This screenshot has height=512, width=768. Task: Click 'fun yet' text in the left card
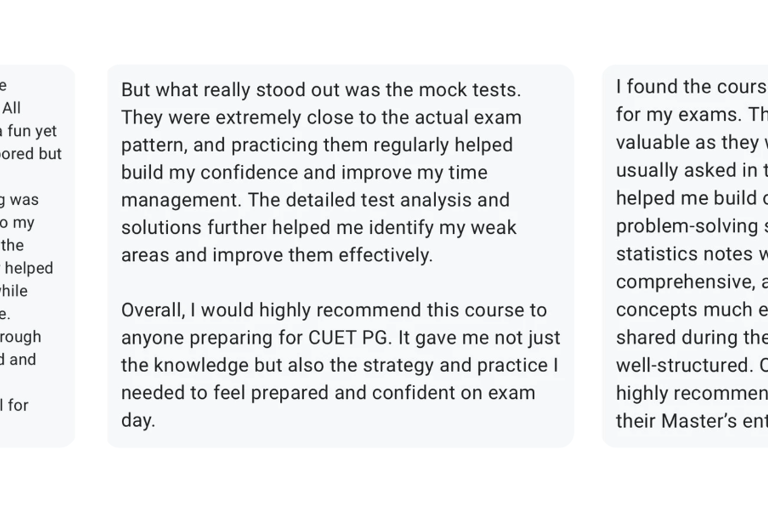tap(32, 131)
